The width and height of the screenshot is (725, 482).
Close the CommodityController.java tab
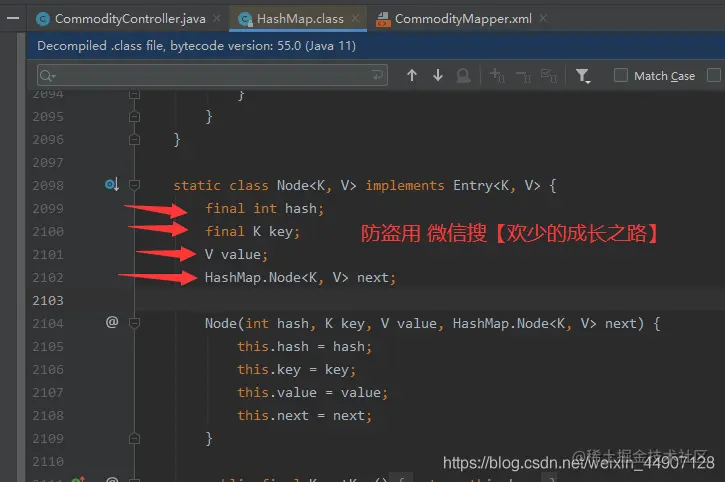216,19
